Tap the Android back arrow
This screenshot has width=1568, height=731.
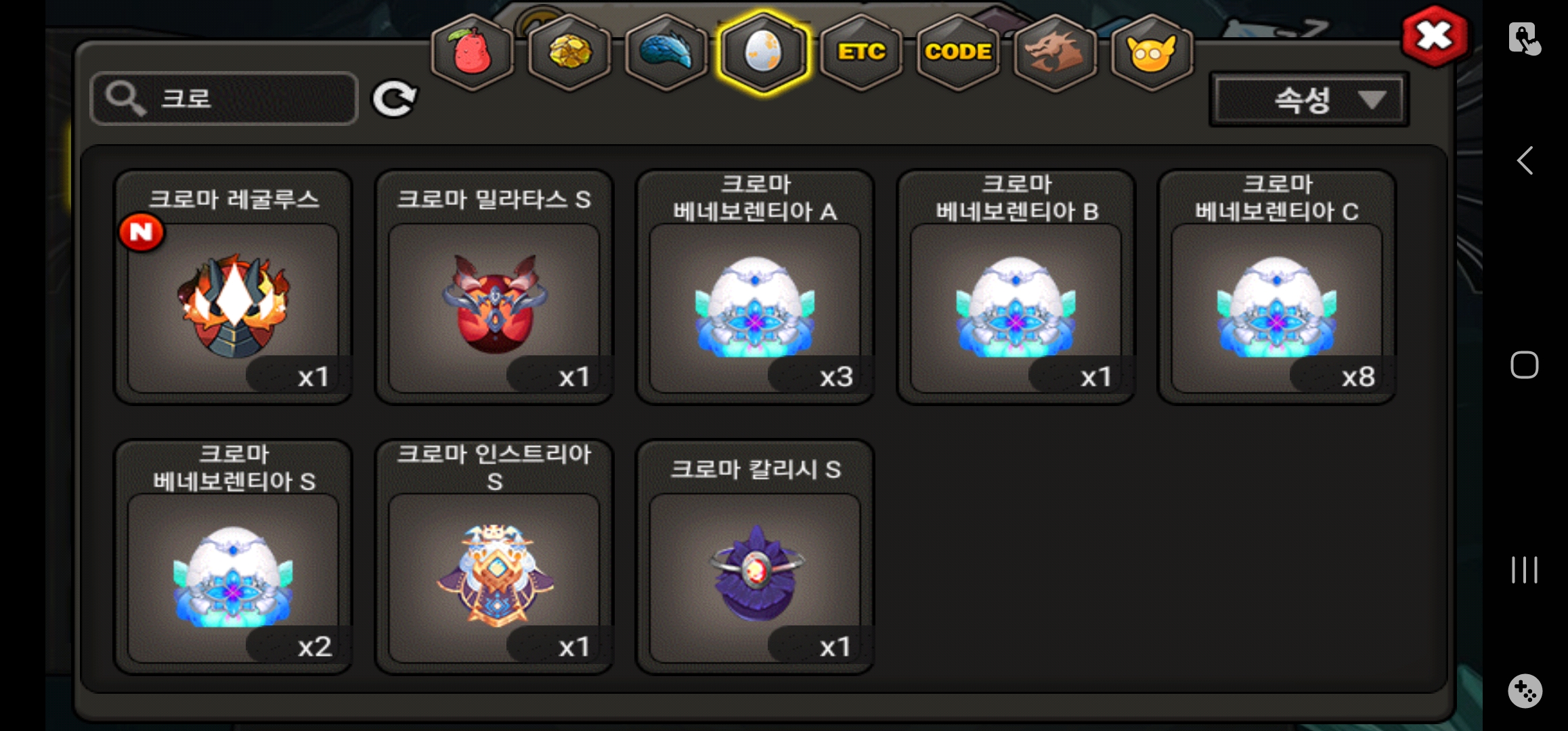point(1525,160)
